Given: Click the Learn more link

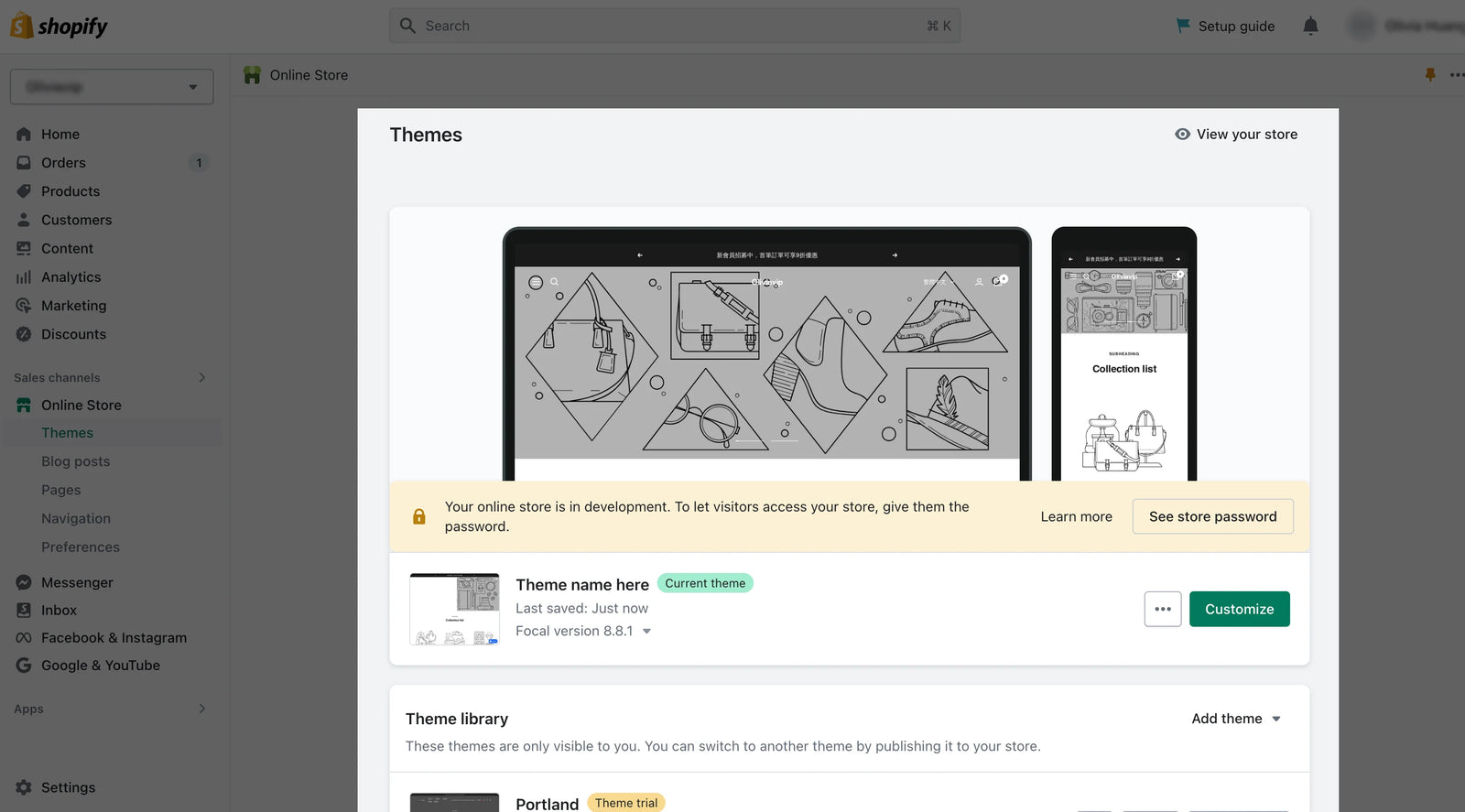Looking at the screenshot, I should (1076, 516).
